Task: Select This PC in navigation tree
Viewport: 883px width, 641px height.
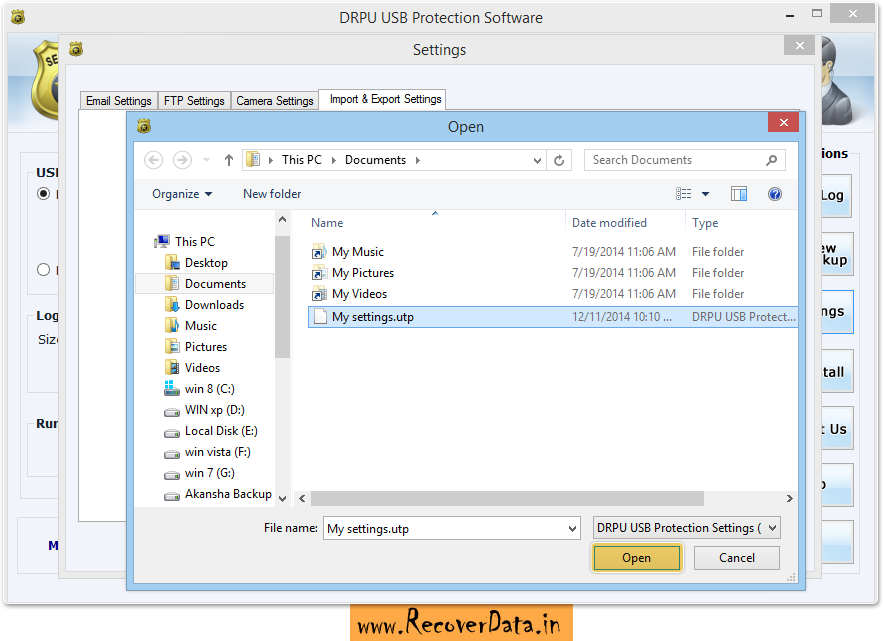Action: 184,242
